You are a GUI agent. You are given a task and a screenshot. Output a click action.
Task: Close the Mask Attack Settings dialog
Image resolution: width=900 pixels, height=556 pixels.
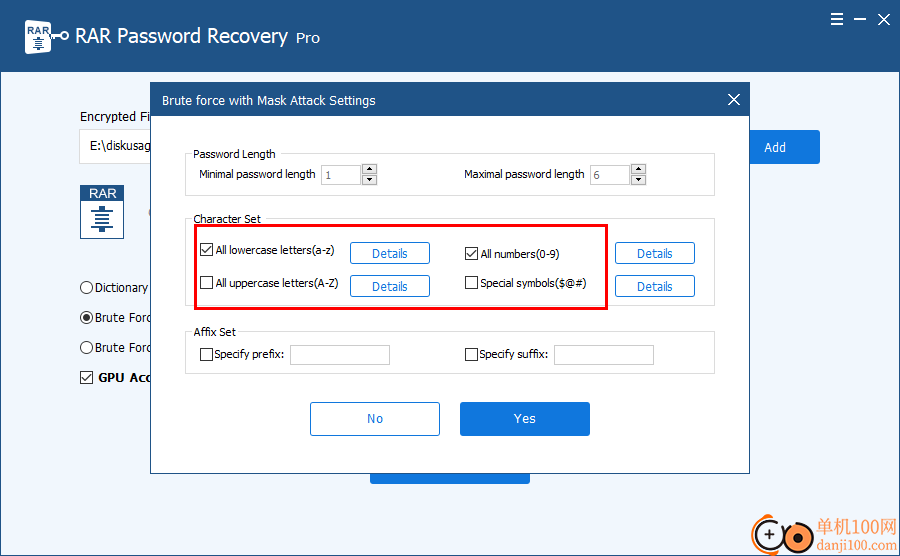(734, 100)
